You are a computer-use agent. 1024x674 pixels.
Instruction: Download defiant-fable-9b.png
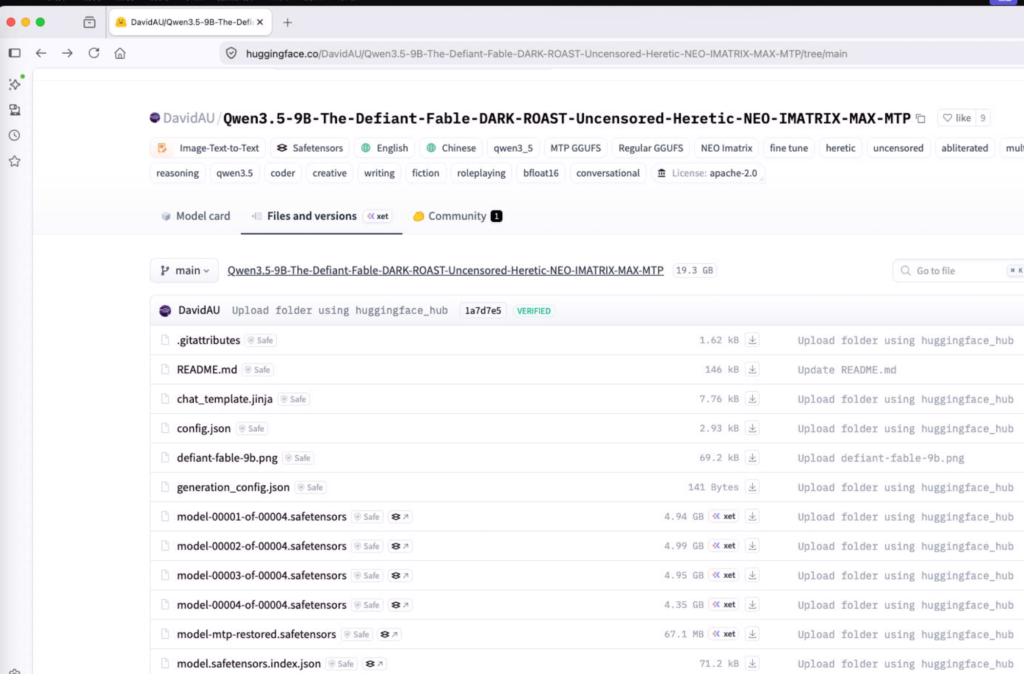pos(752,458)
